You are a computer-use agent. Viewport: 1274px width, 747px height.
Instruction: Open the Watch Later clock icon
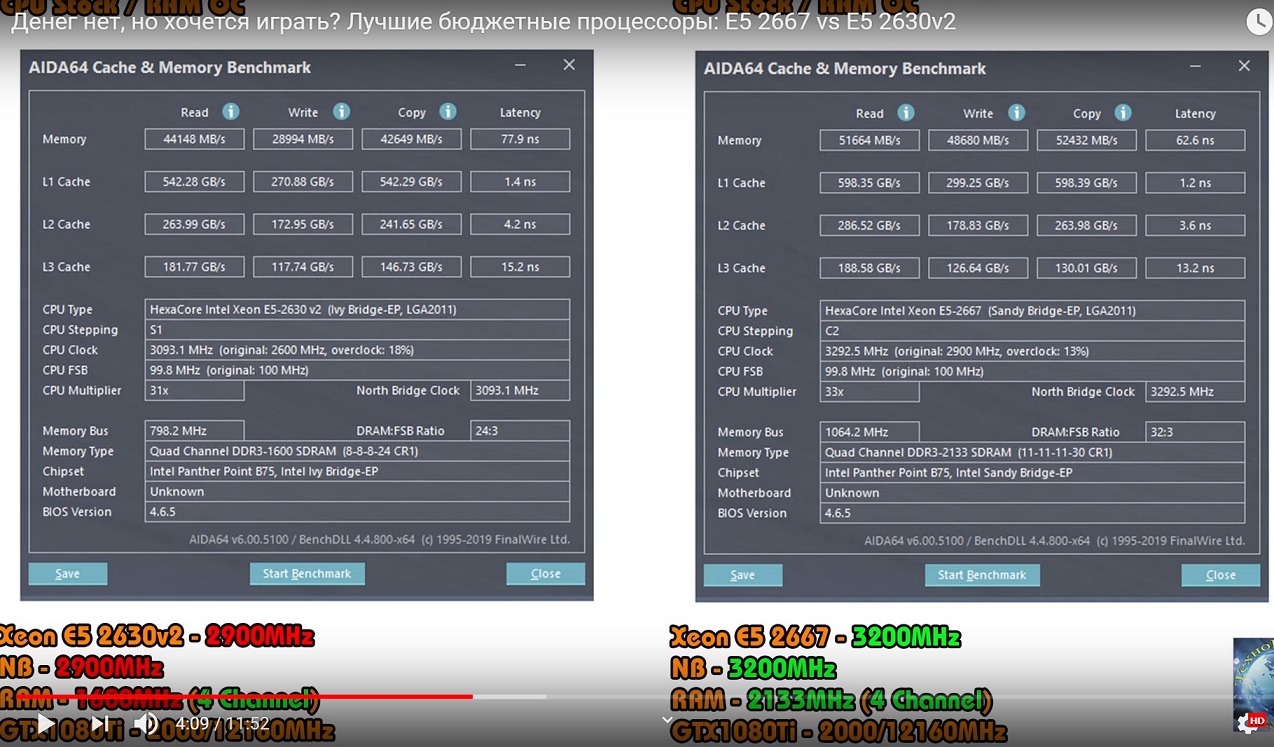pos(1258,22)
